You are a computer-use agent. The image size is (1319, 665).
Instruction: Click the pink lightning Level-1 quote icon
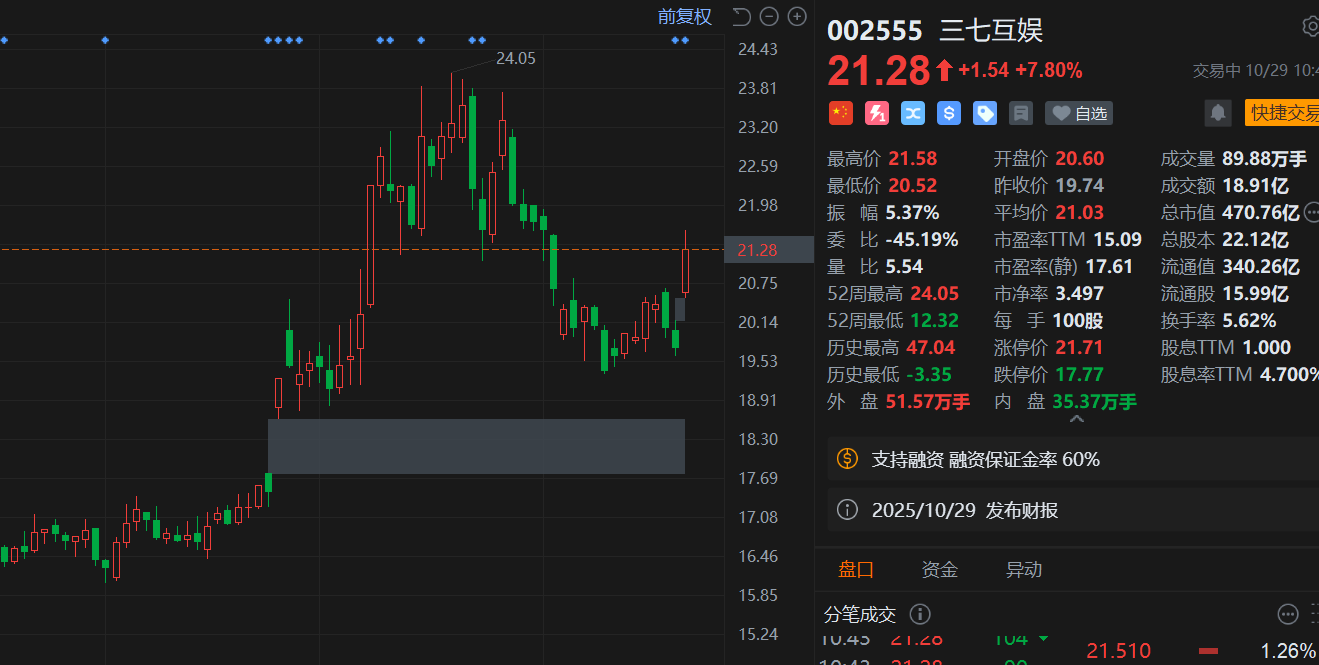click(877, 113)
